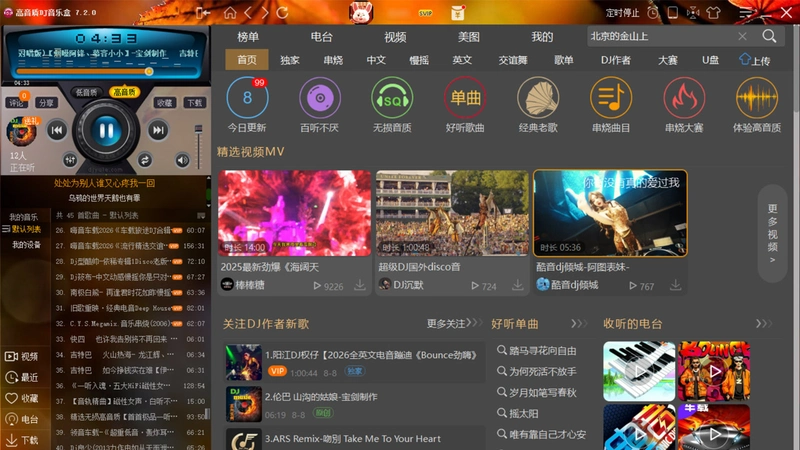This screenshot has height=450, width=800.
Task: Switch to the 电台 tab
Action: coord(321,37)
